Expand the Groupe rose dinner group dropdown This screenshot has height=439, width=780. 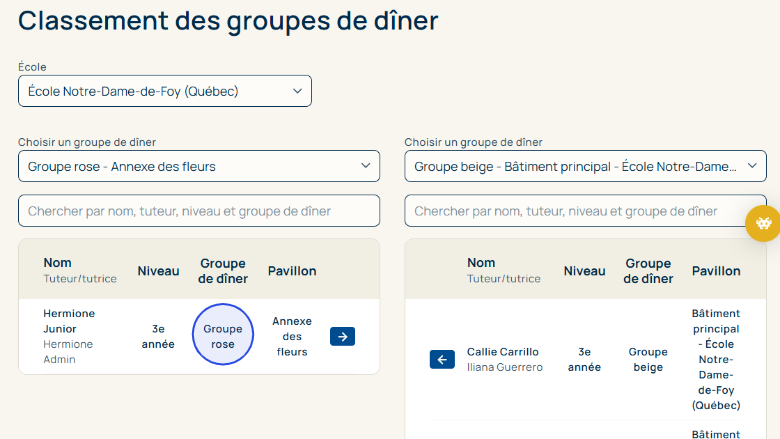point(199,166)
